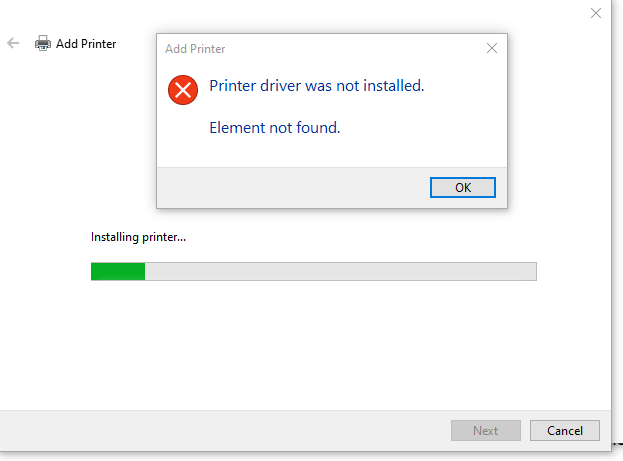Click the 'Add Printer' wizard heading text
Image resolution: width=623 pixels, height=461 pixels.
86,44
